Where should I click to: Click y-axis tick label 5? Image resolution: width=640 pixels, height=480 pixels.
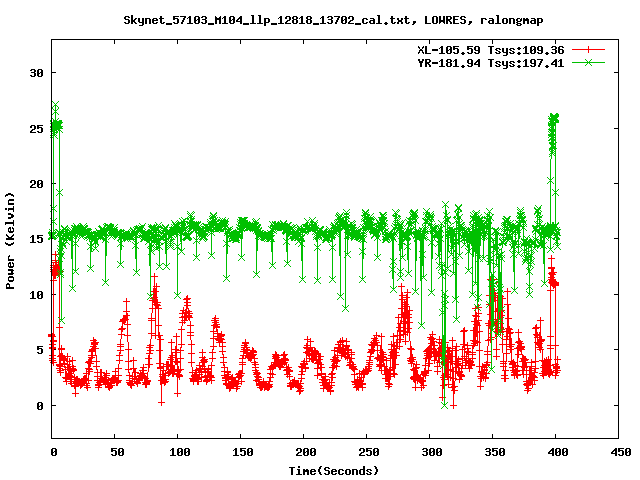(40, 350)
